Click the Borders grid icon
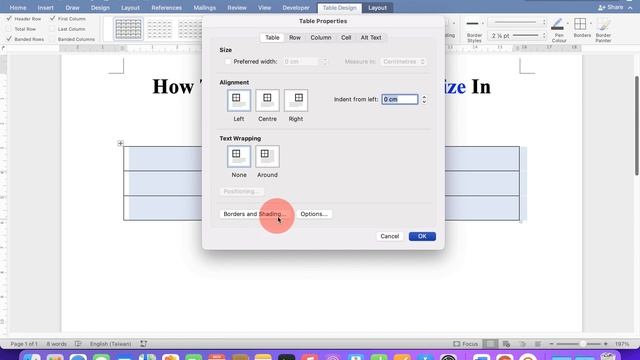Image resolution: width=640 pixels, height=360 pixels. tap(580, 24)
